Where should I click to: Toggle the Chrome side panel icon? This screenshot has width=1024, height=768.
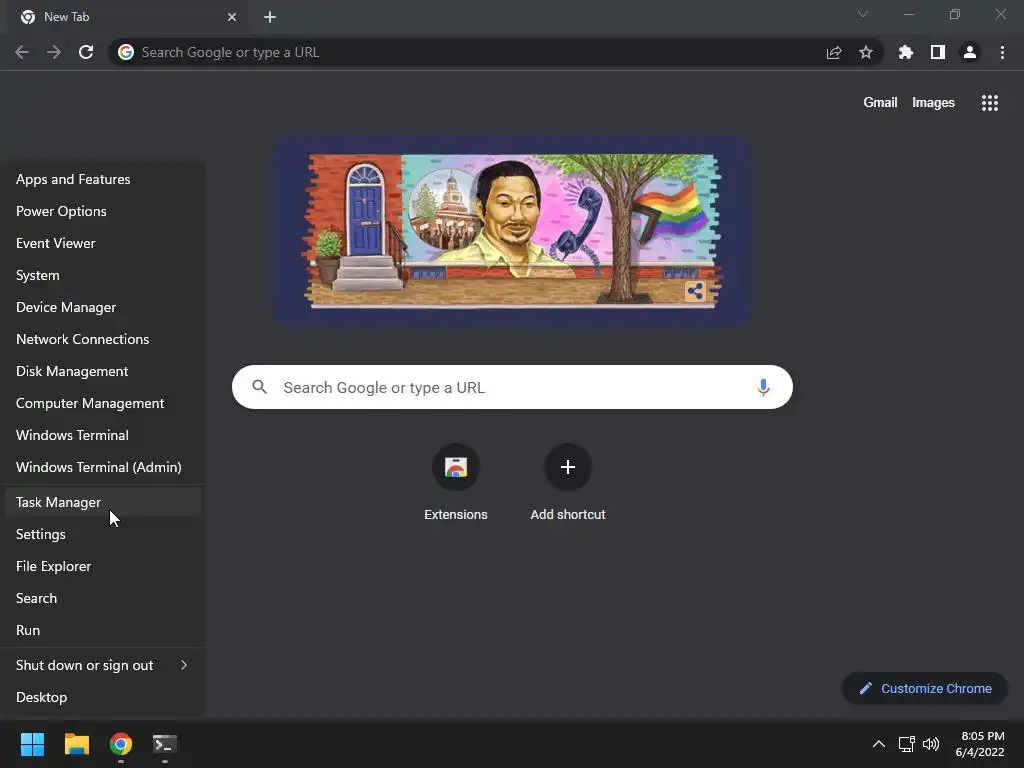click(x=938, y=52)
